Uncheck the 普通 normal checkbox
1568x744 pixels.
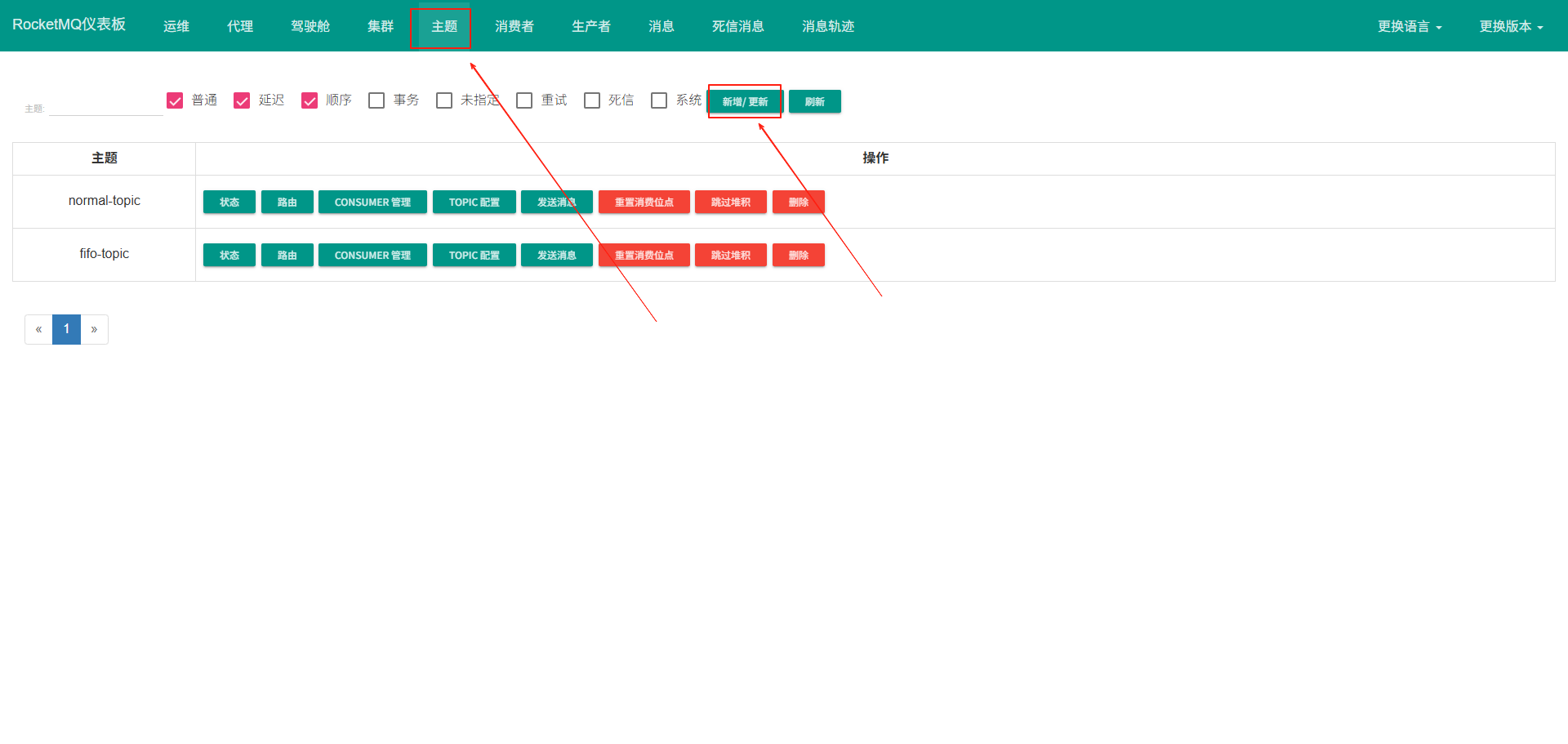[175, 100]
